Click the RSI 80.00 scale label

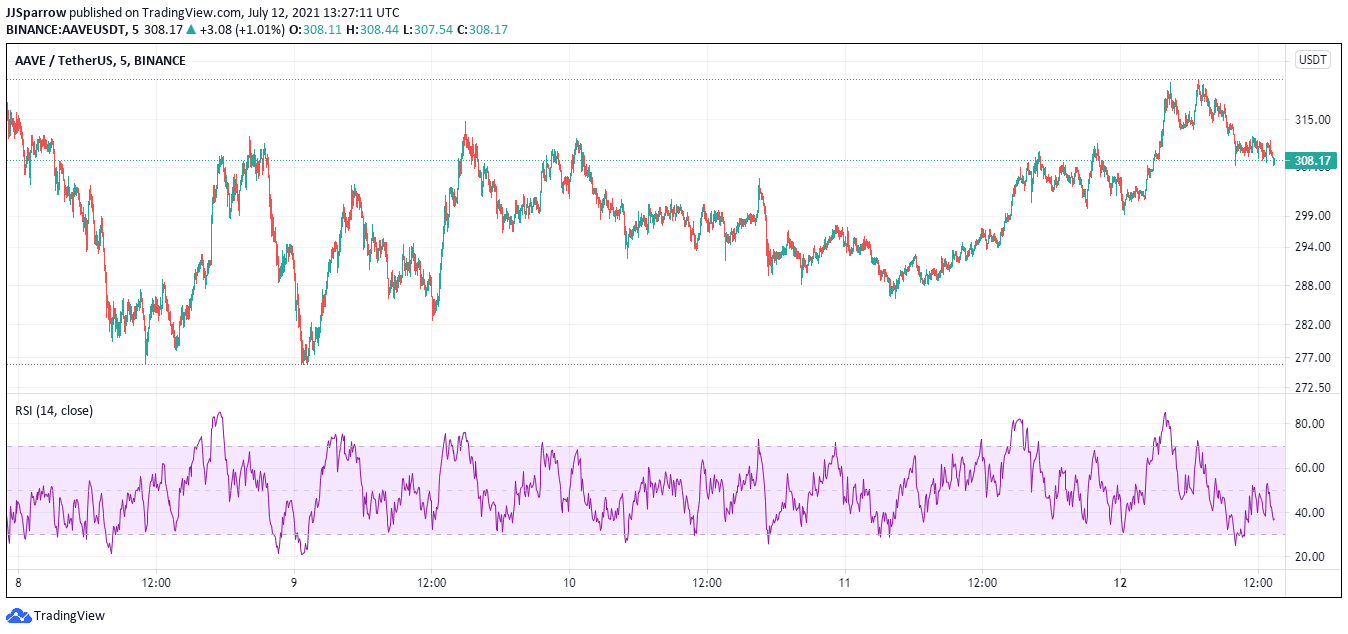click(x=1311, y=423)
